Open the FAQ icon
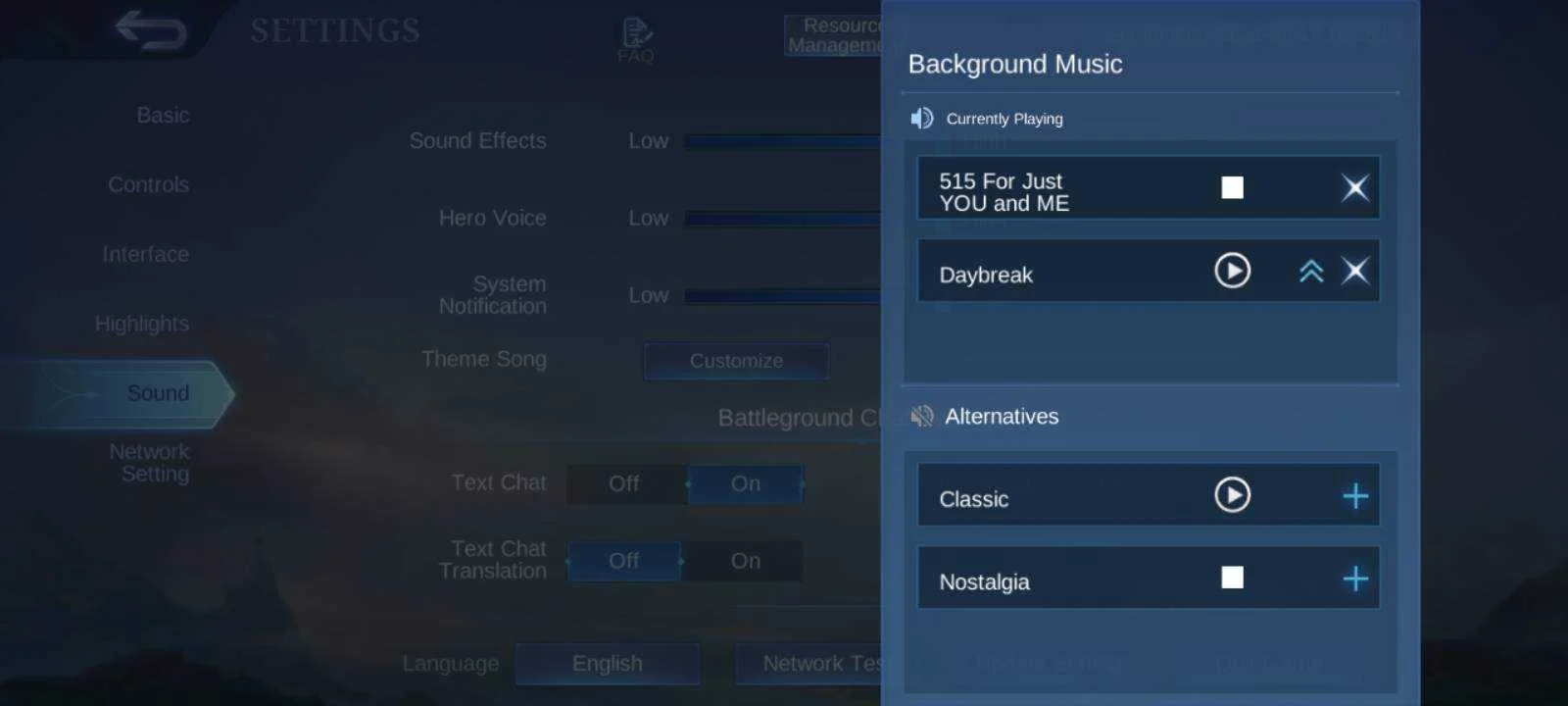The height and width of the screenshot is (706, 1568). (636, 40)
